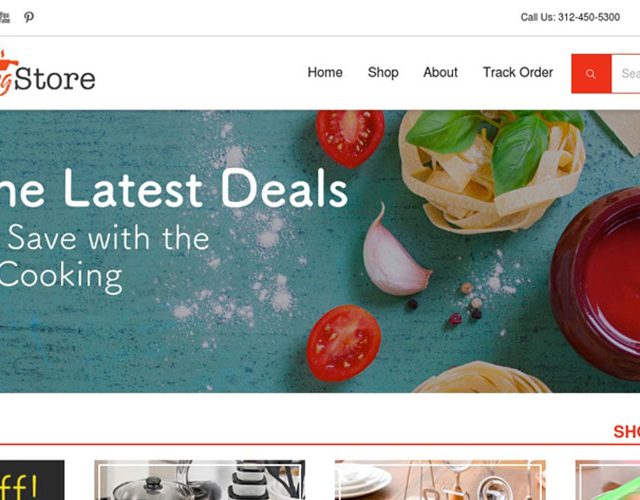Open the cookware pots category thumbnail
This screenshot has height=500, width=640.
pyautogui.click(x=200, y=480)
